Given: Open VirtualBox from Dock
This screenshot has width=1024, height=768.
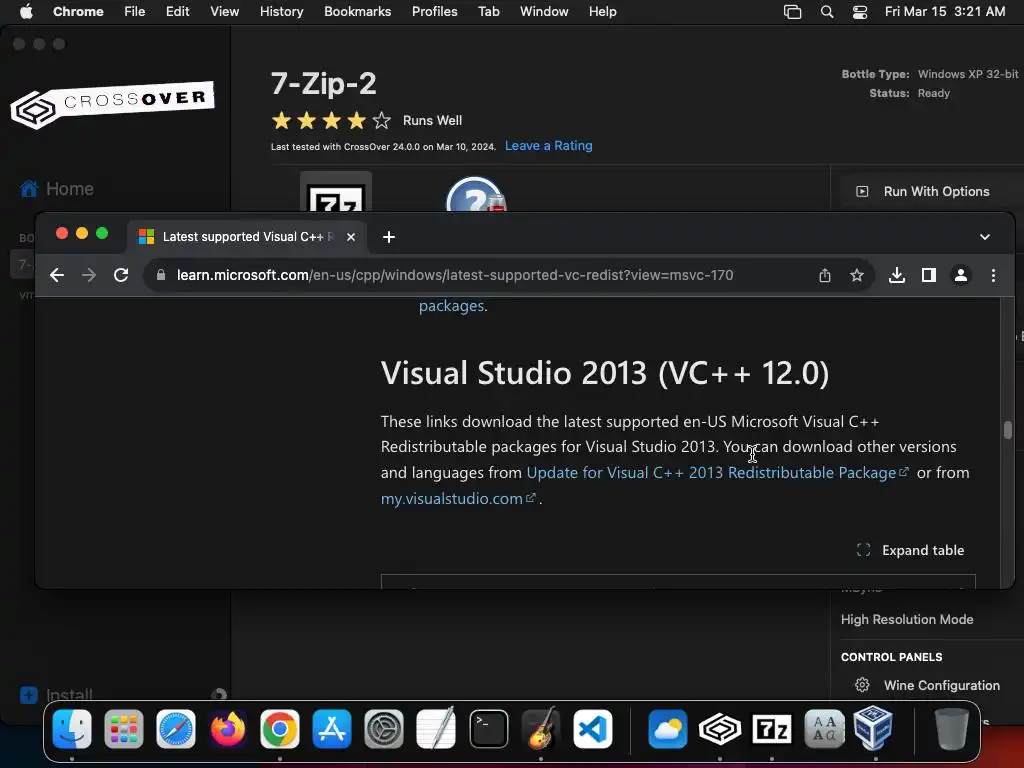Looking at the screenshot, I should (874, 728).
